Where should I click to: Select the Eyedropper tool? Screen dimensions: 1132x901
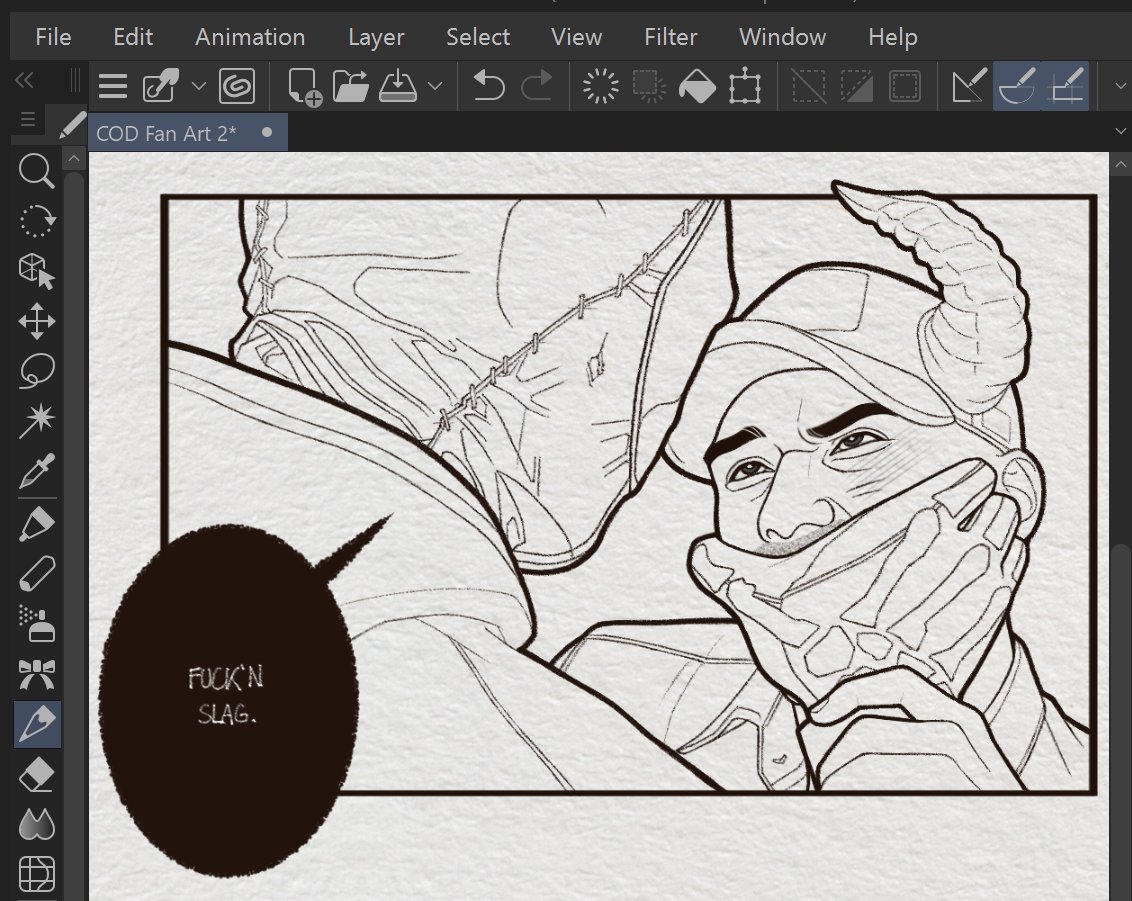tap(37, 471)
